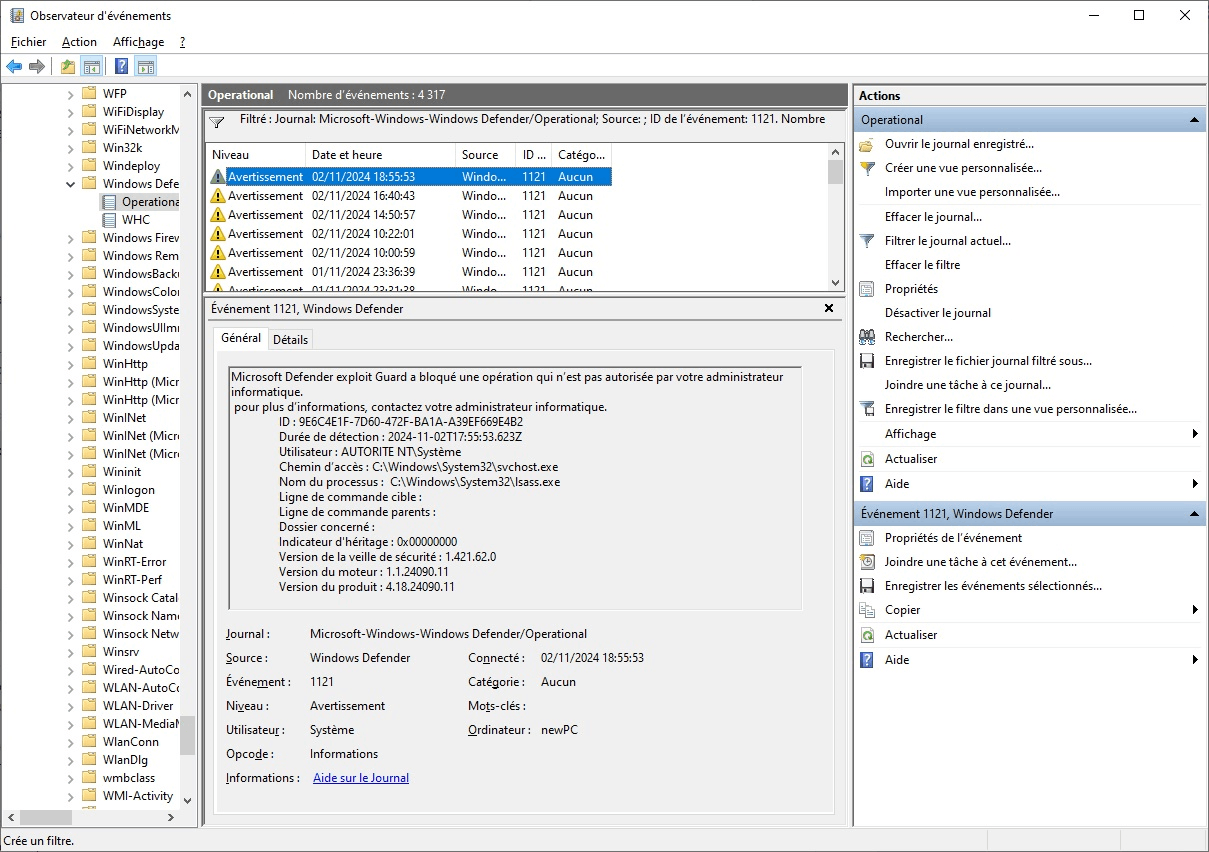Click Importer une vue personnalisée
Image resolution: width=1209 pixels, height=852 pixels.
[972, 192]
